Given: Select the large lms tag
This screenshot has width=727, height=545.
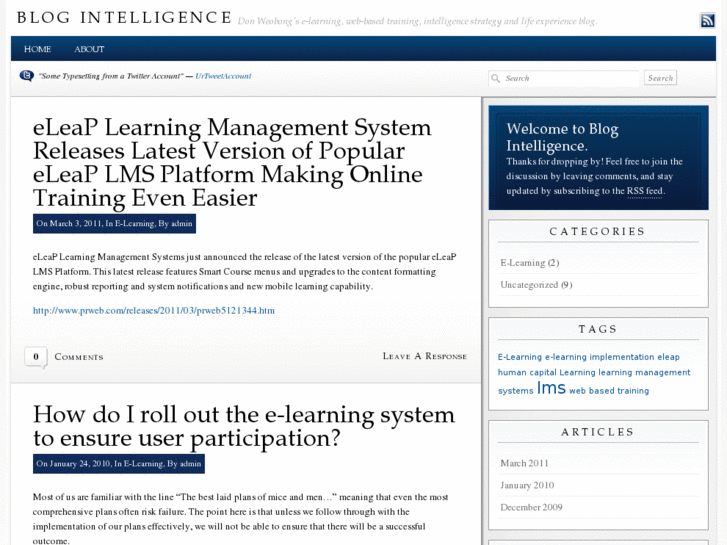Looking at the screenshot, I should pos(551,388).
